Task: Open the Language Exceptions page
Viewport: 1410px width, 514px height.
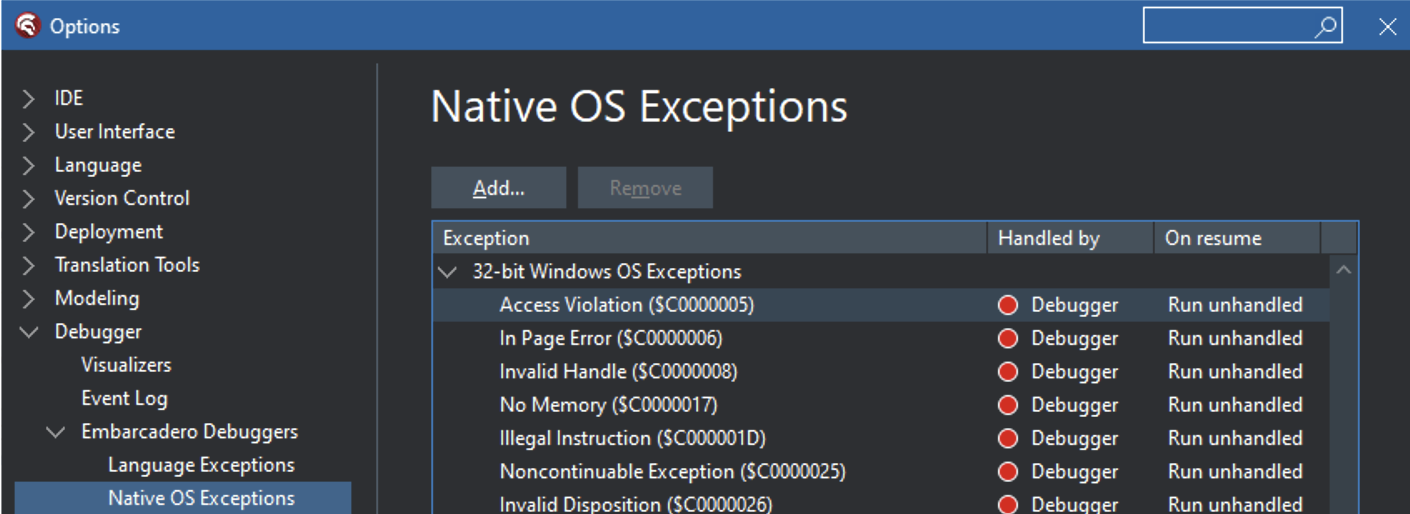Action: pos(201,465)
